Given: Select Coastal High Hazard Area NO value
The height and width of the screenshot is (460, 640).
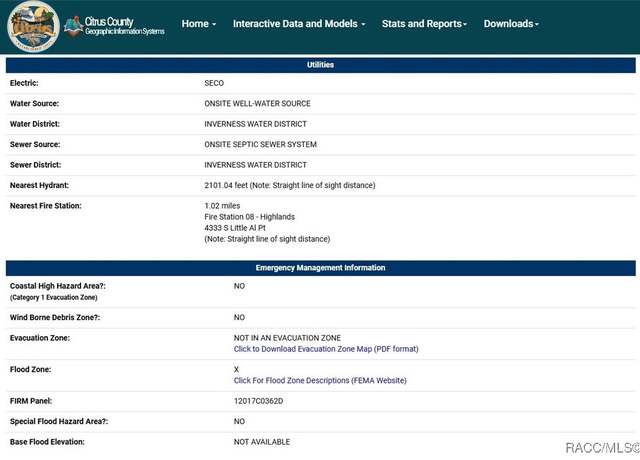Looking at the screenshot, I should point(239,286).
